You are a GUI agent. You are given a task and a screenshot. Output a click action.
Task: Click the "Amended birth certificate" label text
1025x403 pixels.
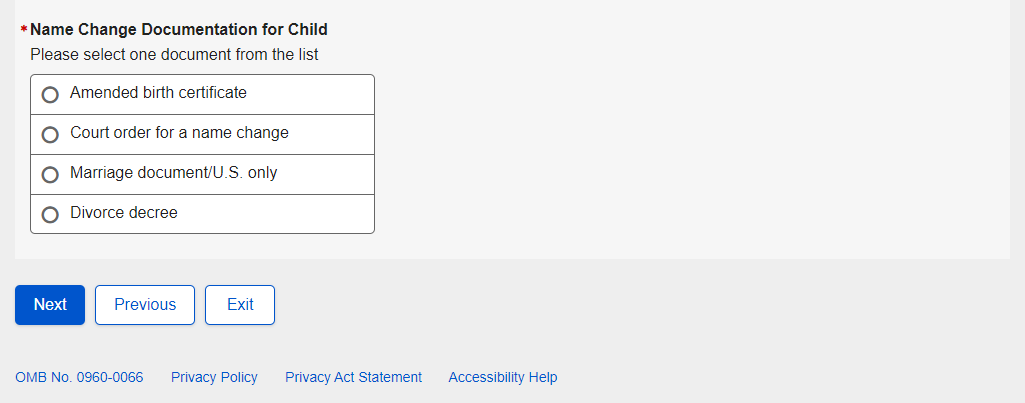158,93
